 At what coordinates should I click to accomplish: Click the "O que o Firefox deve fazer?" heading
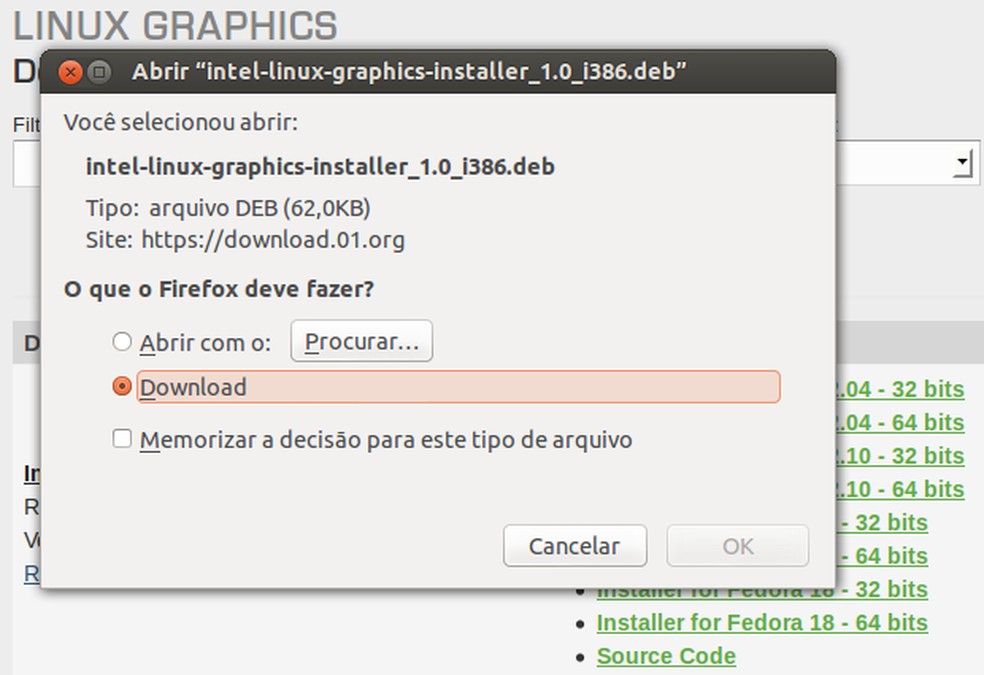[219, 289]
